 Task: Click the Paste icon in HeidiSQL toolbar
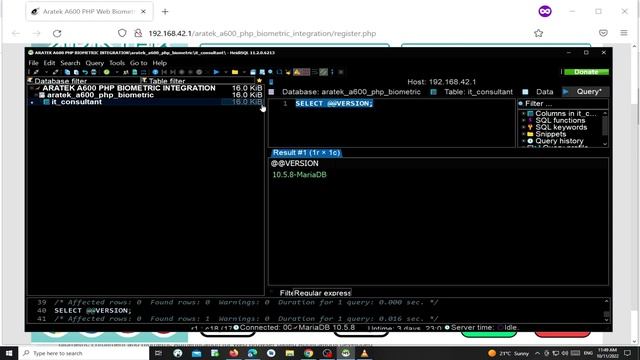76,72
